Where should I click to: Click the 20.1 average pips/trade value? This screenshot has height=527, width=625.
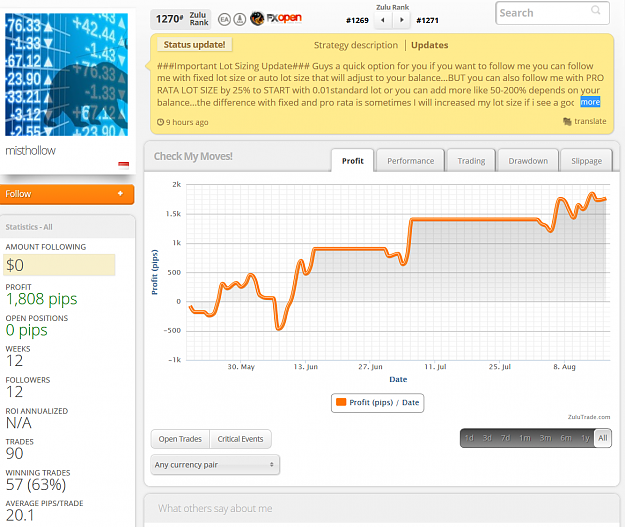(20, 515)
